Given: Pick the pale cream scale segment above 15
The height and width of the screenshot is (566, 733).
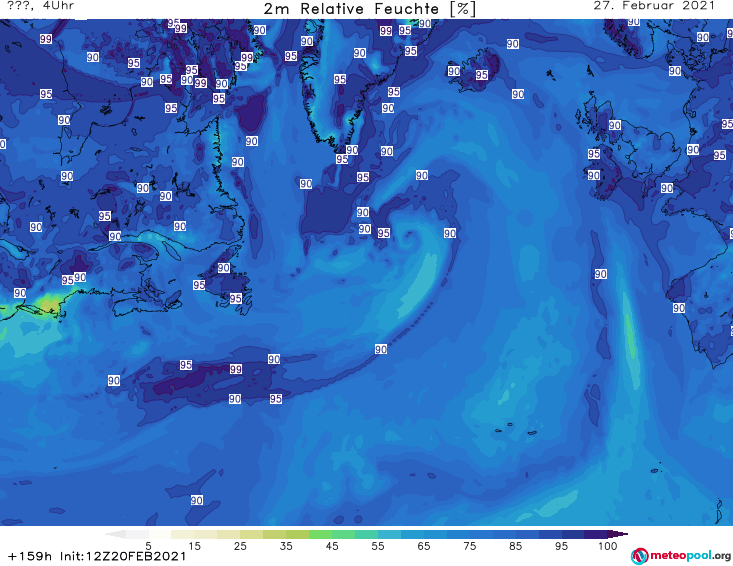Looking at the screenshot, I should point(183,534).
